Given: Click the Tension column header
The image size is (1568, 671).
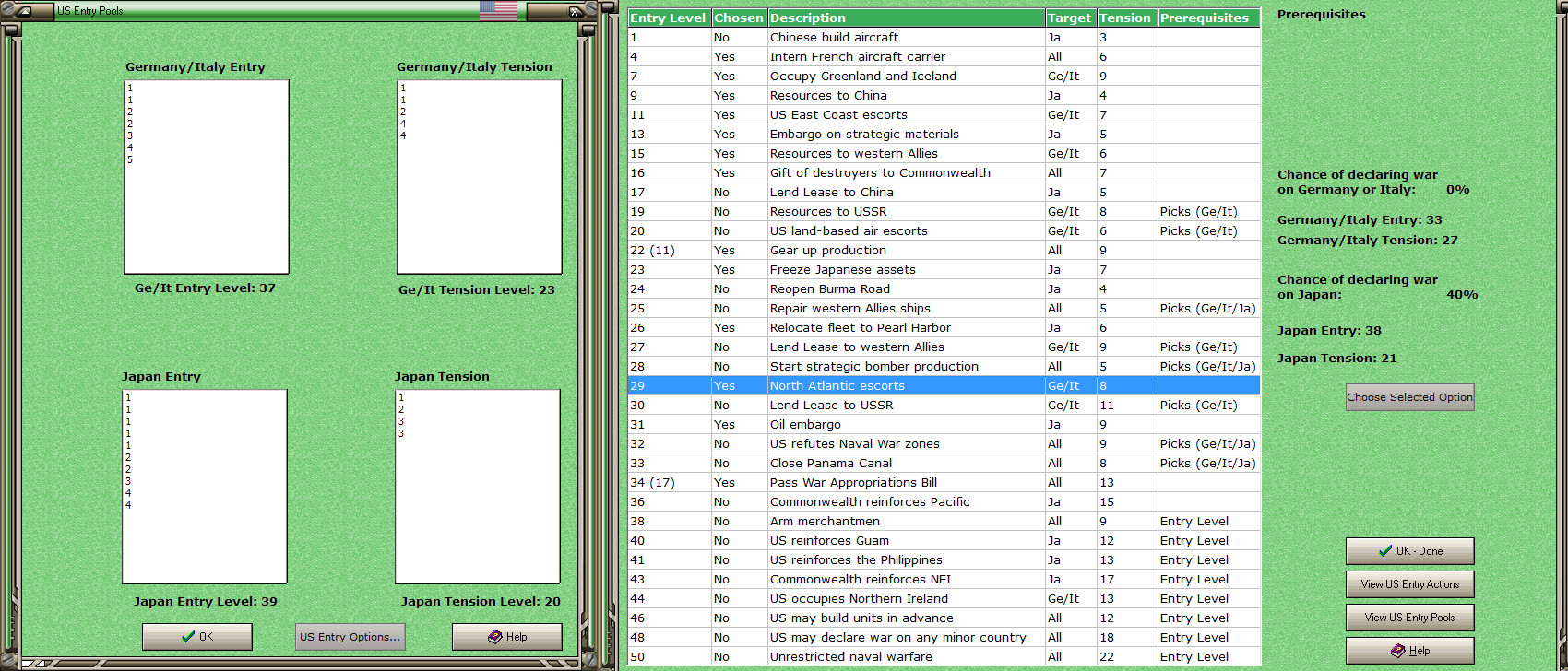Looking at the screenshot, I should [x=1126, y=18].
